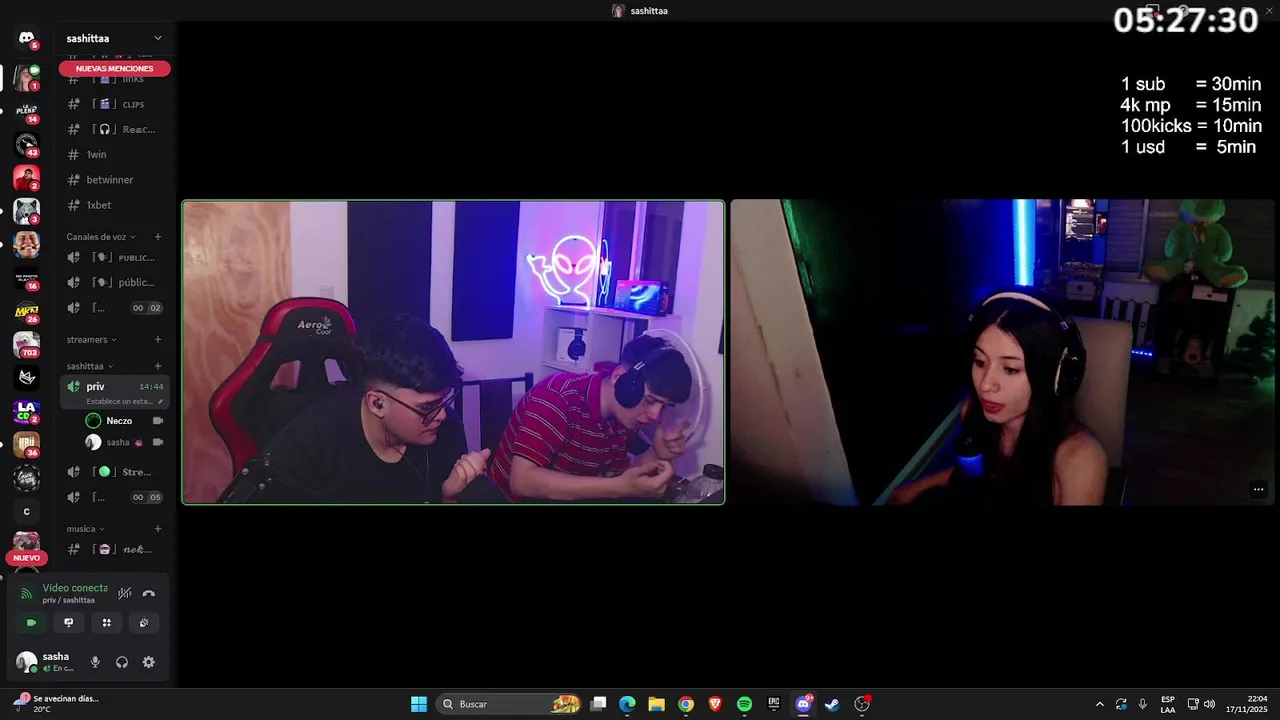The image size is (1280, 720).
Task: Toggle noise suppression icon in voice panel
Action: 125,593
